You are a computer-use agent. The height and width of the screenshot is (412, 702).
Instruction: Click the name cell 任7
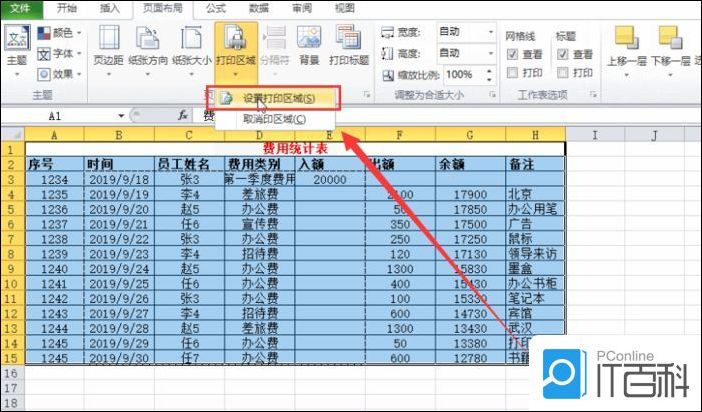pos(189,358)
